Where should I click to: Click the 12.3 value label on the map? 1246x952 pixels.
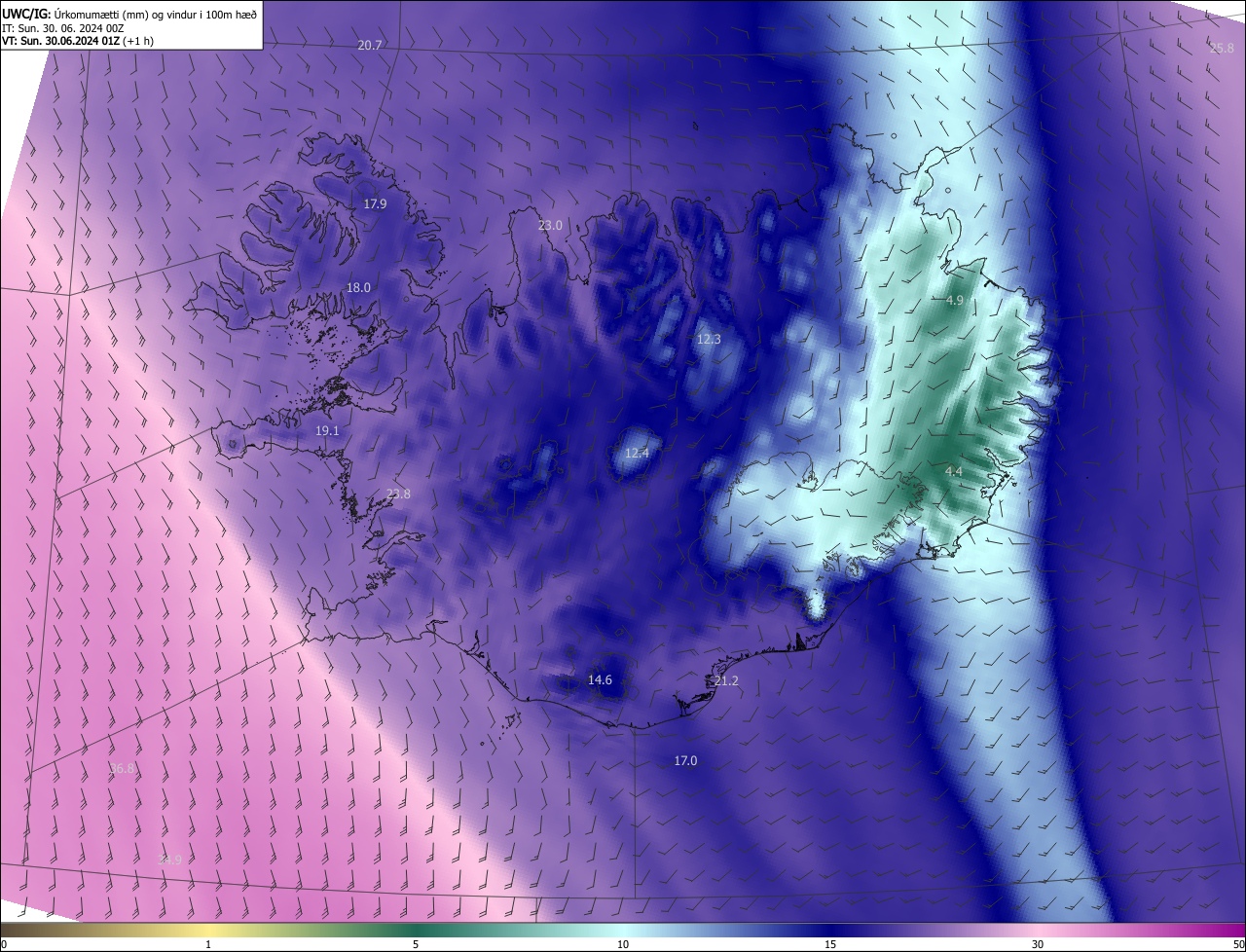point(709,340)
